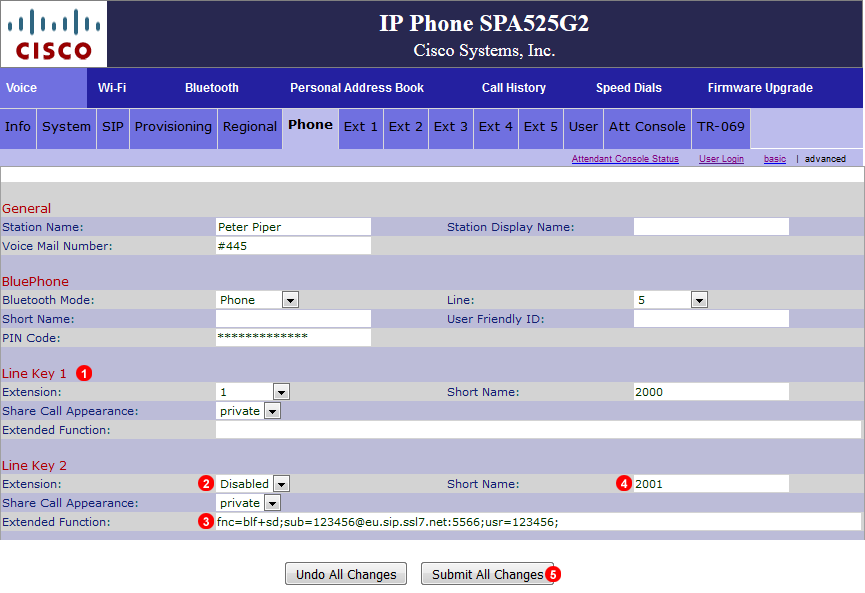Open the TR-069 sub-tab
The image size is (865, 593).
(x=720, y=129)
